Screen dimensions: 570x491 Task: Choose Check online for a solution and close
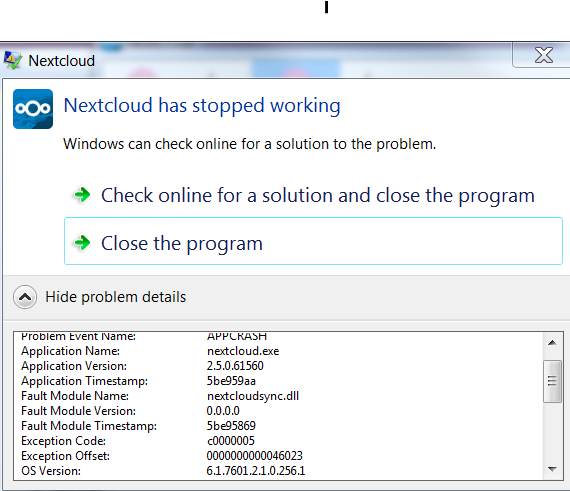tap(313, 195)
